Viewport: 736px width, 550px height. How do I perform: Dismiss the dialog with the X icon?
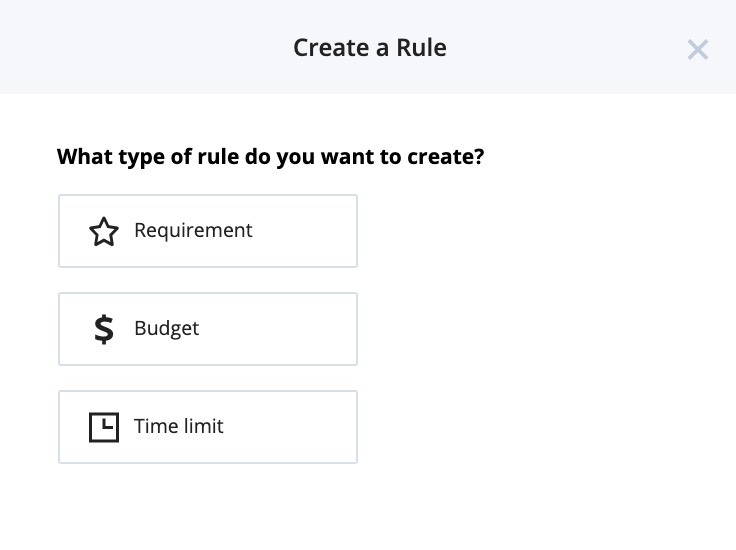[698, 49]
